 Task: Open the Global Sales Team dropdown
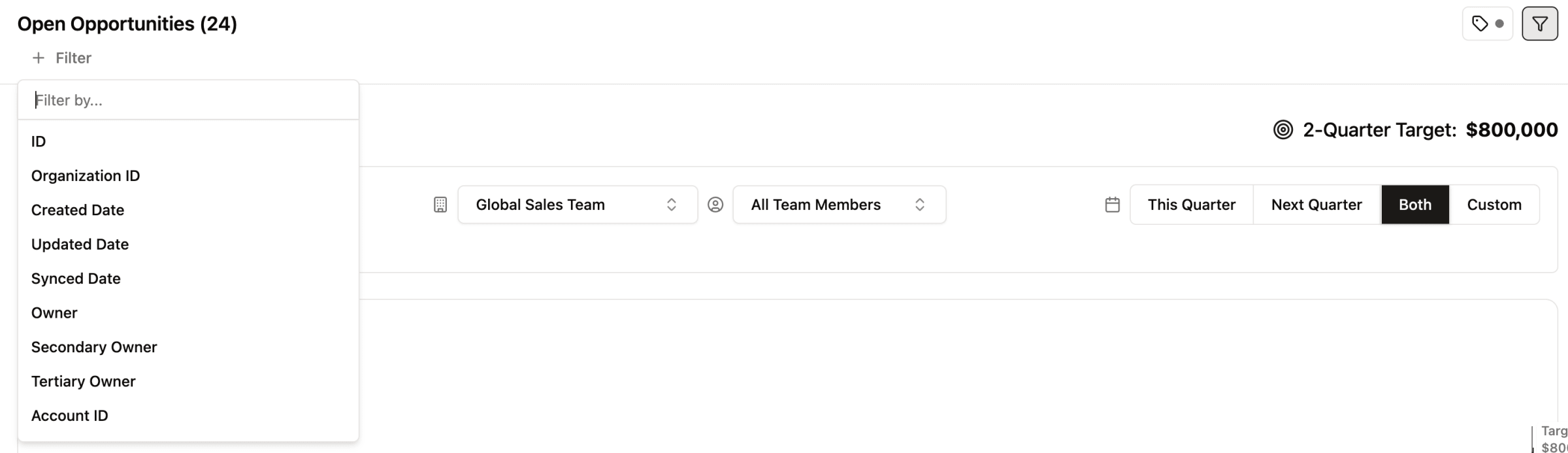tap(577, 205)
